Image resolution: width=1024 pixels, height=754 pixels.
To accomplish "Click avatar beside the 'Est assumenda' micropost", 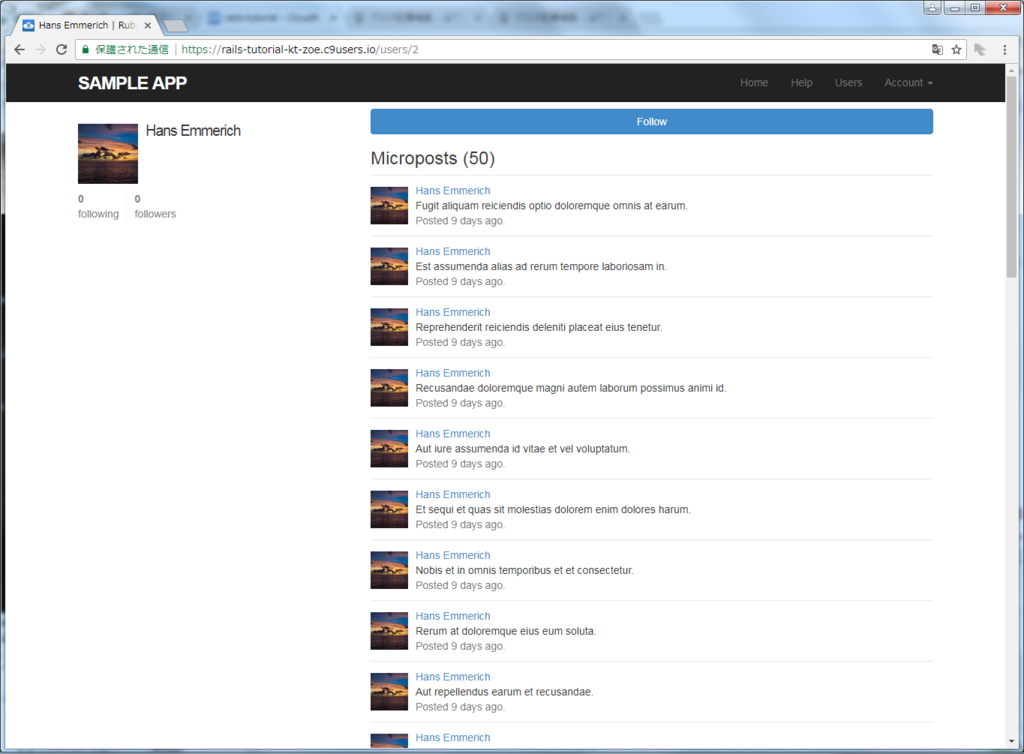I will click(389, 266).
